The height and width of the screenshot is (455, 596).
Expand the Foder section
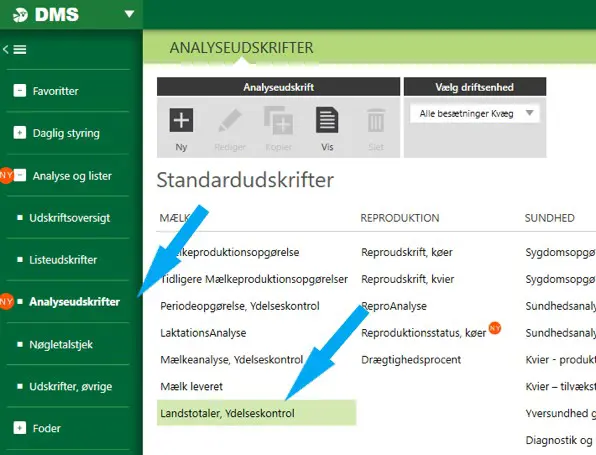pos(20,428)
